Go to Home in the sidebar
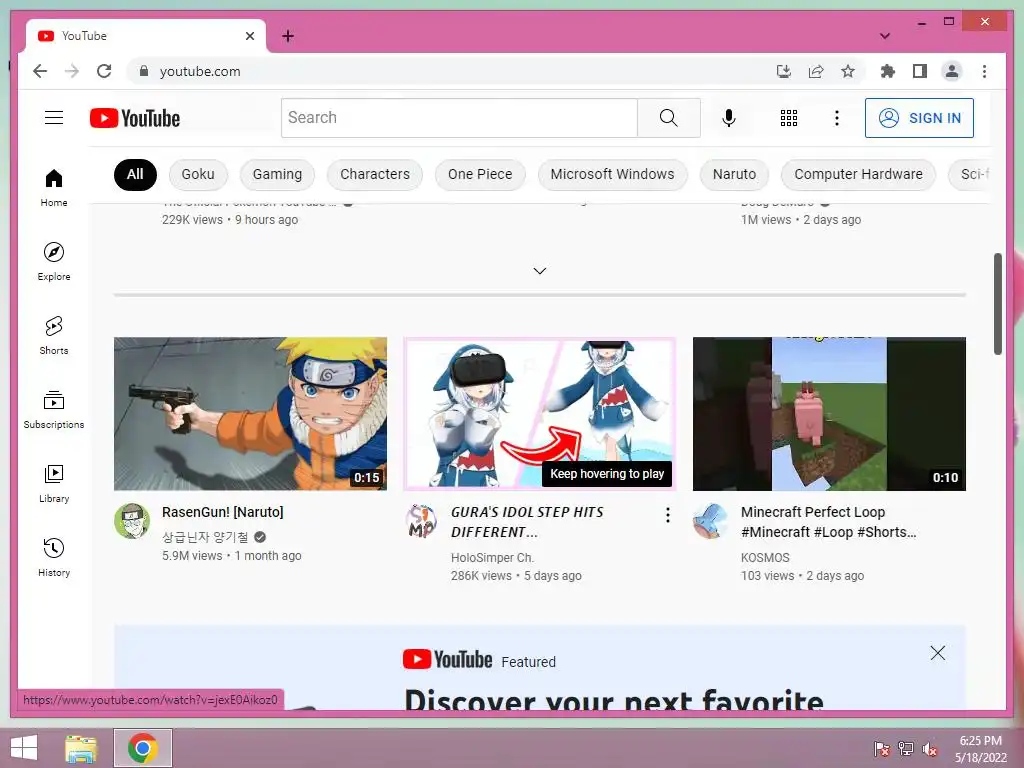 54,188
